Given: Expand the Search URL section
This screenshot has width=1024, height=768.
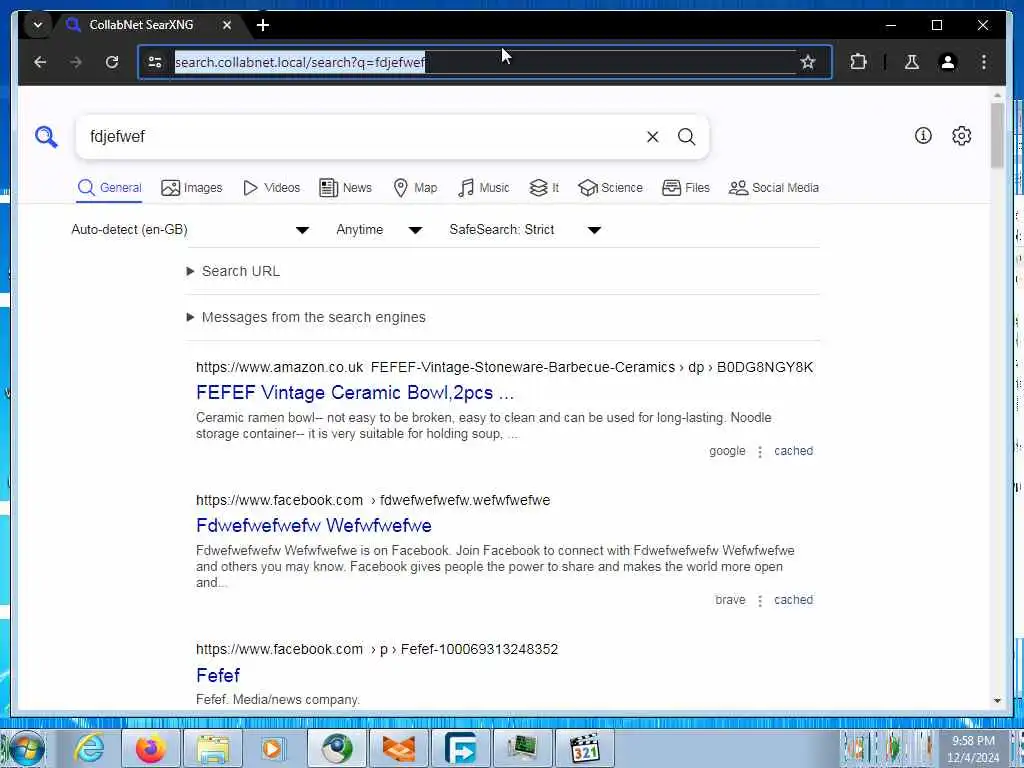Looking at the screenshot, I should click(233, 271).
